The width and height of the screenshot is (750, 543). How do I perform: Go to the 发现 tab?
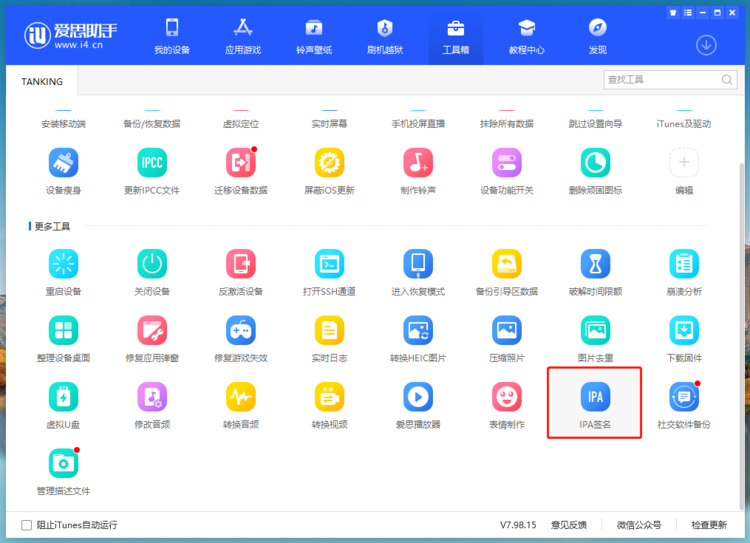597,36
